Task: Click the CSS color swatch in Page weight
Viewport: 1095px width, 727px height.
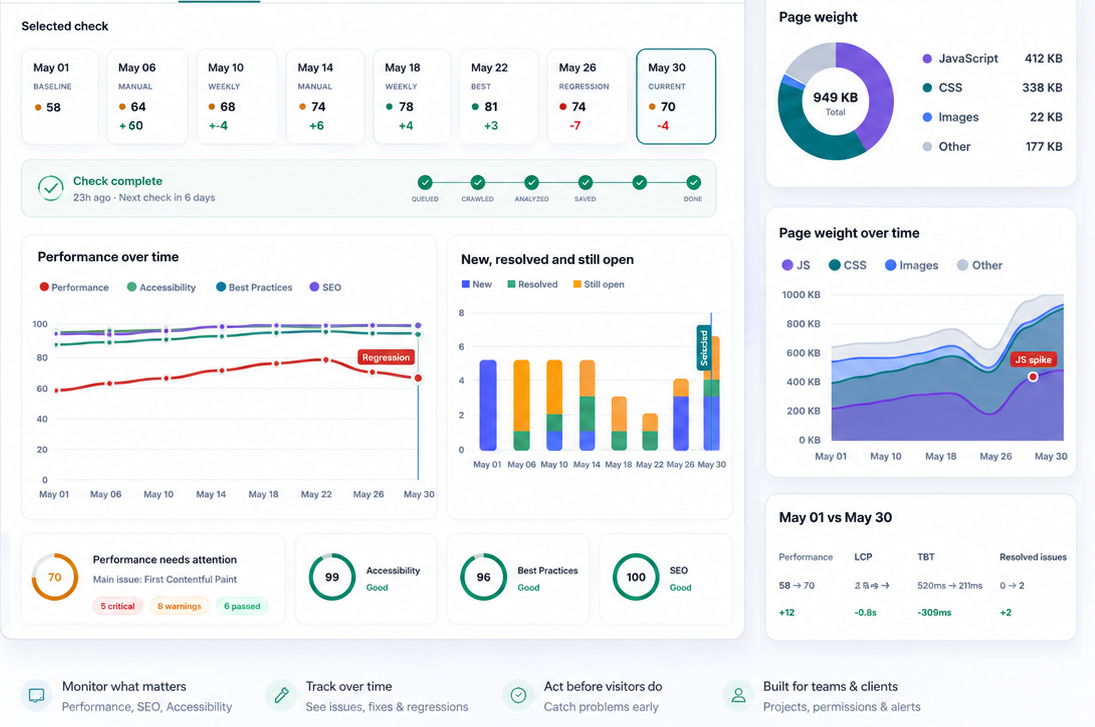Action: click(927, 88)
